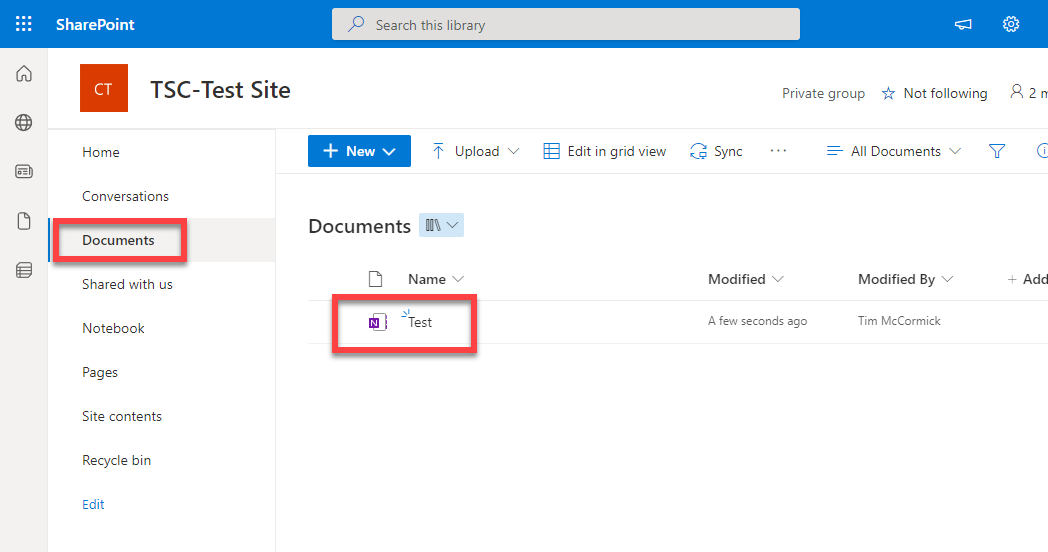
Task: Expand the New button dropdown
Action: pyautogui.click(x=359, y=151)
